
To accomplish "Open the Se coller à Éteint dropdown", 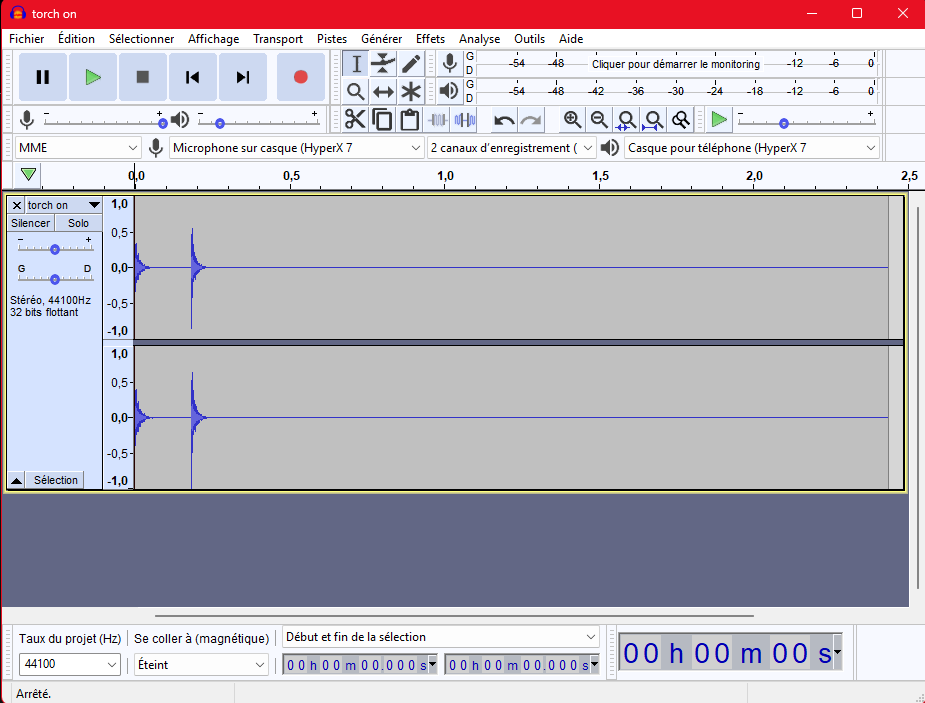I will (201, 664).
